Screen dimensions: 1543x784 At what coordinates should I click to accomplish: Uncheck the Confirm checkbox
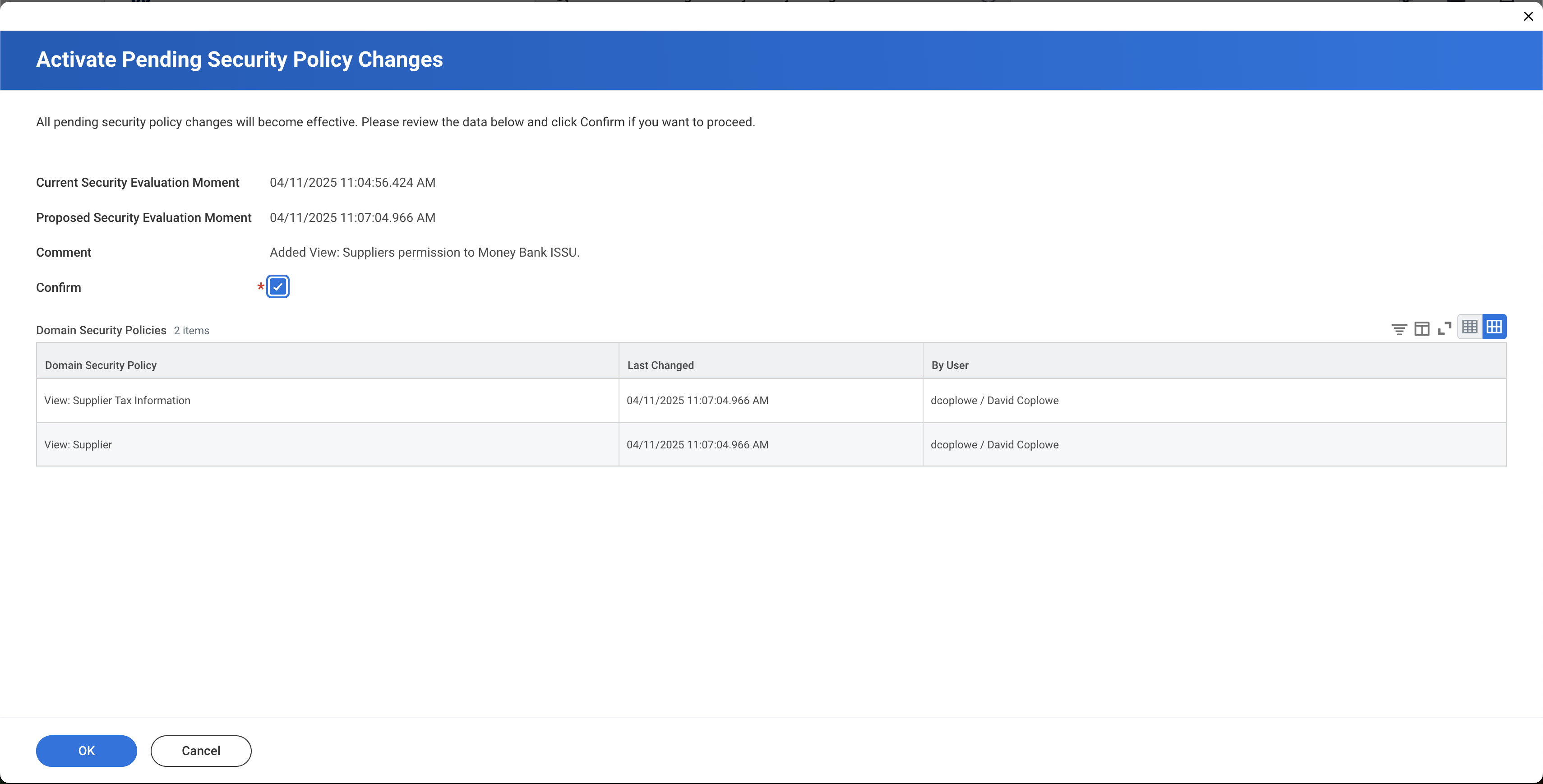[x=277, y=287]
